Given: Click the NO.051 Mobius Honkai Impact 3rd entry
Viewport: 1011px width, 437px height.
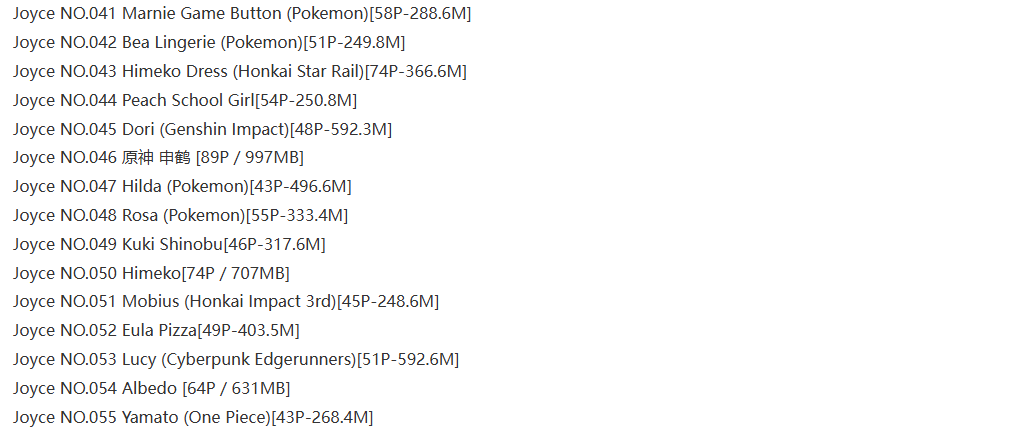Looking at the screenshot, I should [x=226, y=302].
